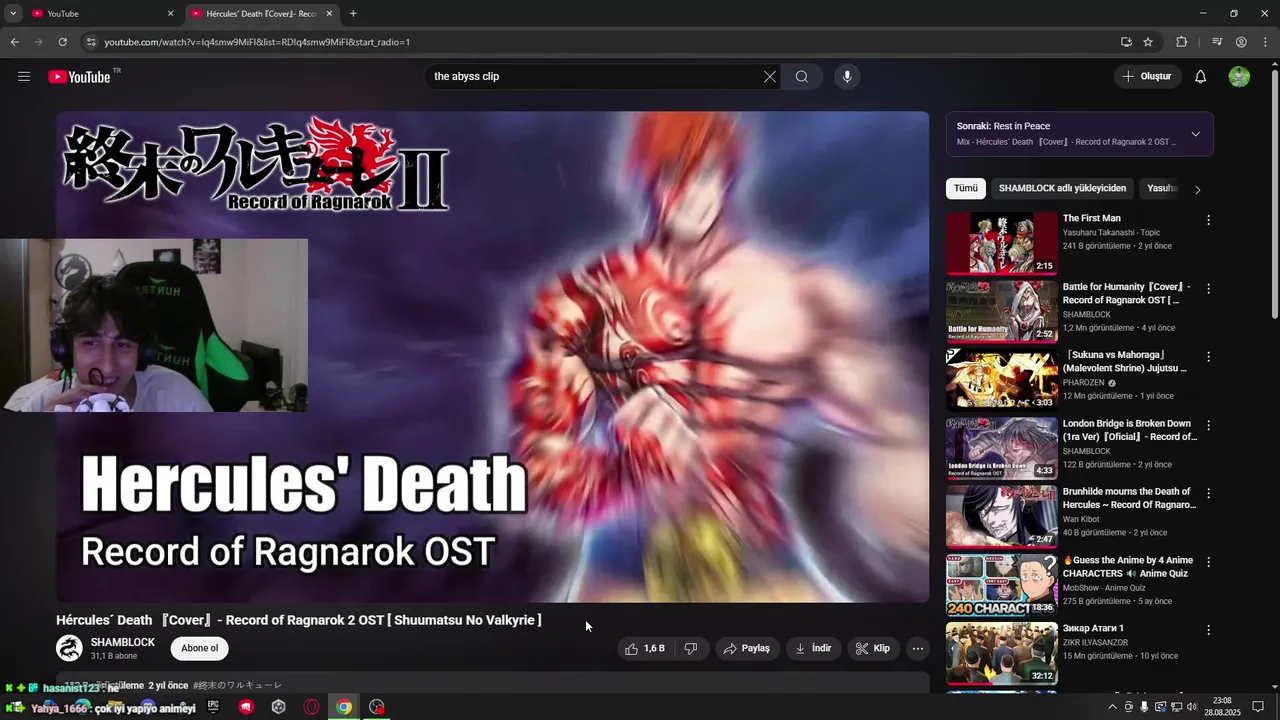Screen dimensions: 1280x720
Task: Open Chrome tab search dropdown
Action: (13, 14)
